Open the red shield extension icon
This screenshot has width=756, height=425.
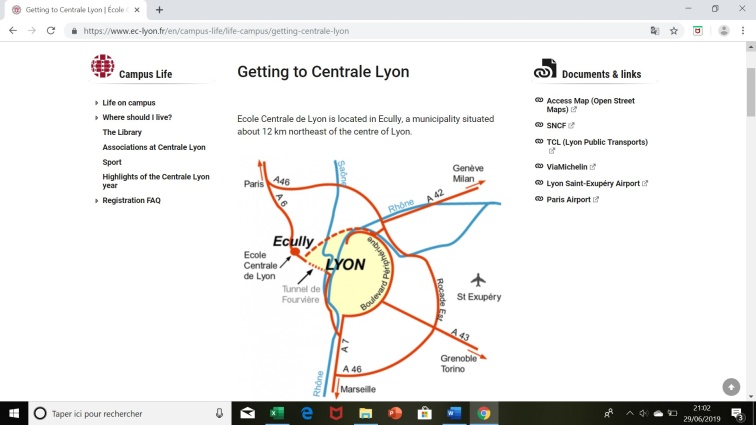[x=698, y=31]
